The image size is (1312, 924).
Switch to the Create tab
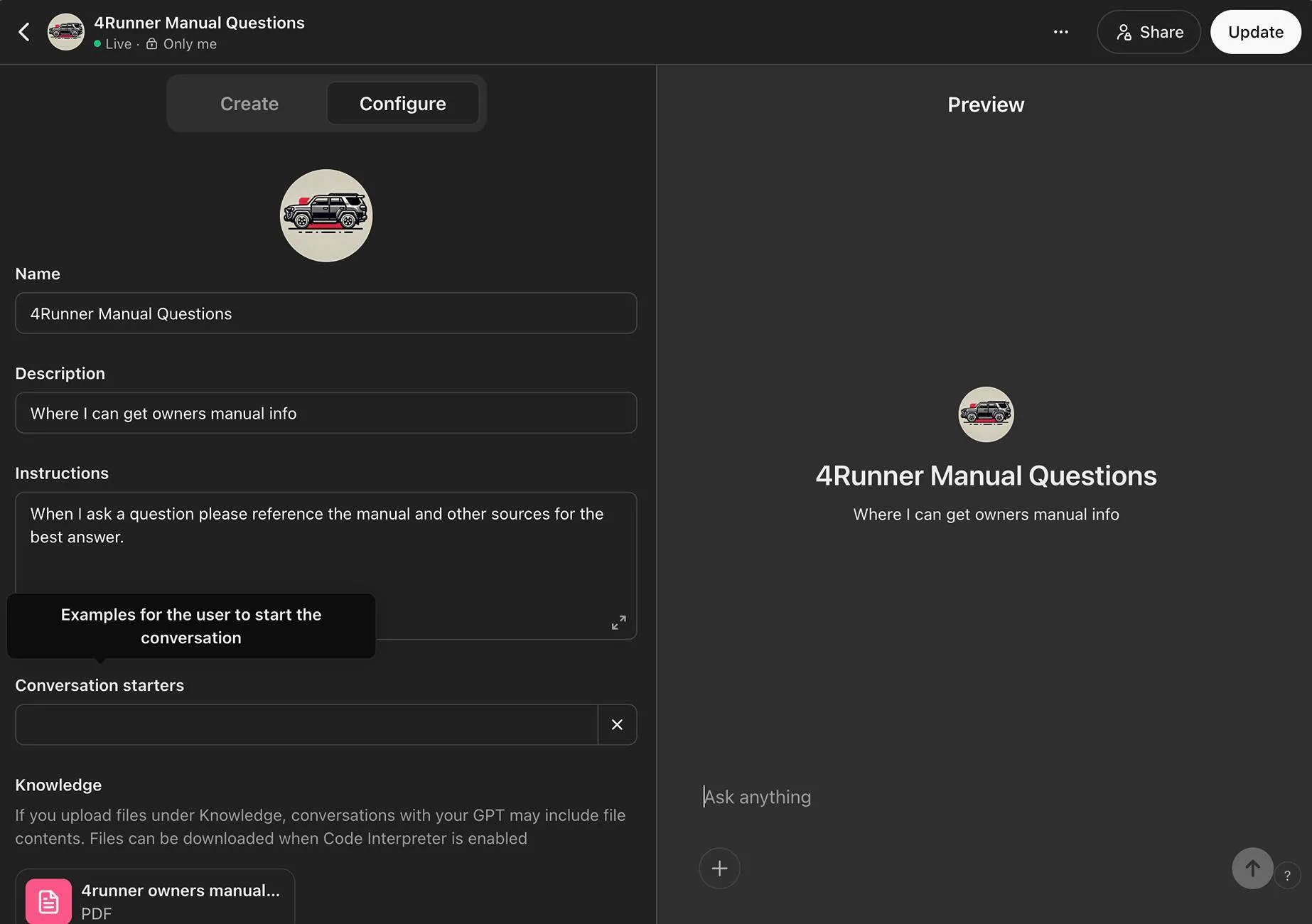pyautogui.click(x=249, y=104)
